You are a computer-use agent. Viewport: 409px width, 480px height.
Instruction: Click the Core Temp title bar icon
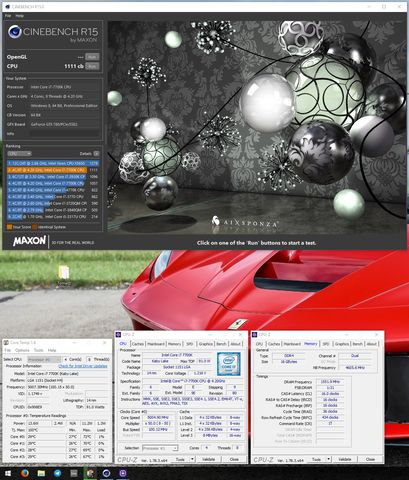[x=6, y=343]
